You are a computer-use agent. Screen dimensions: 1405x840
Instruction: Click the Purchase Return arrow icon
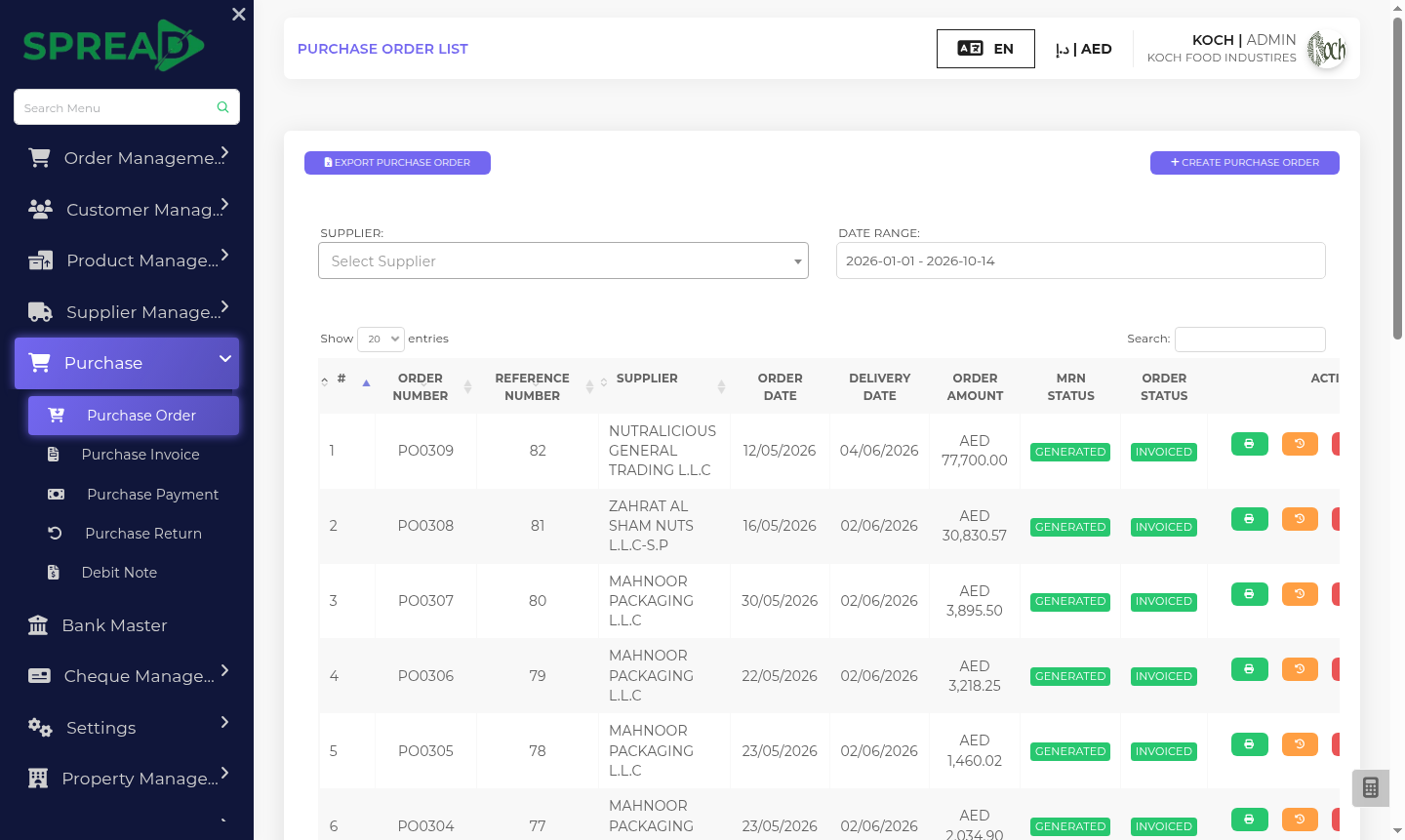click(x=55, y=534)
